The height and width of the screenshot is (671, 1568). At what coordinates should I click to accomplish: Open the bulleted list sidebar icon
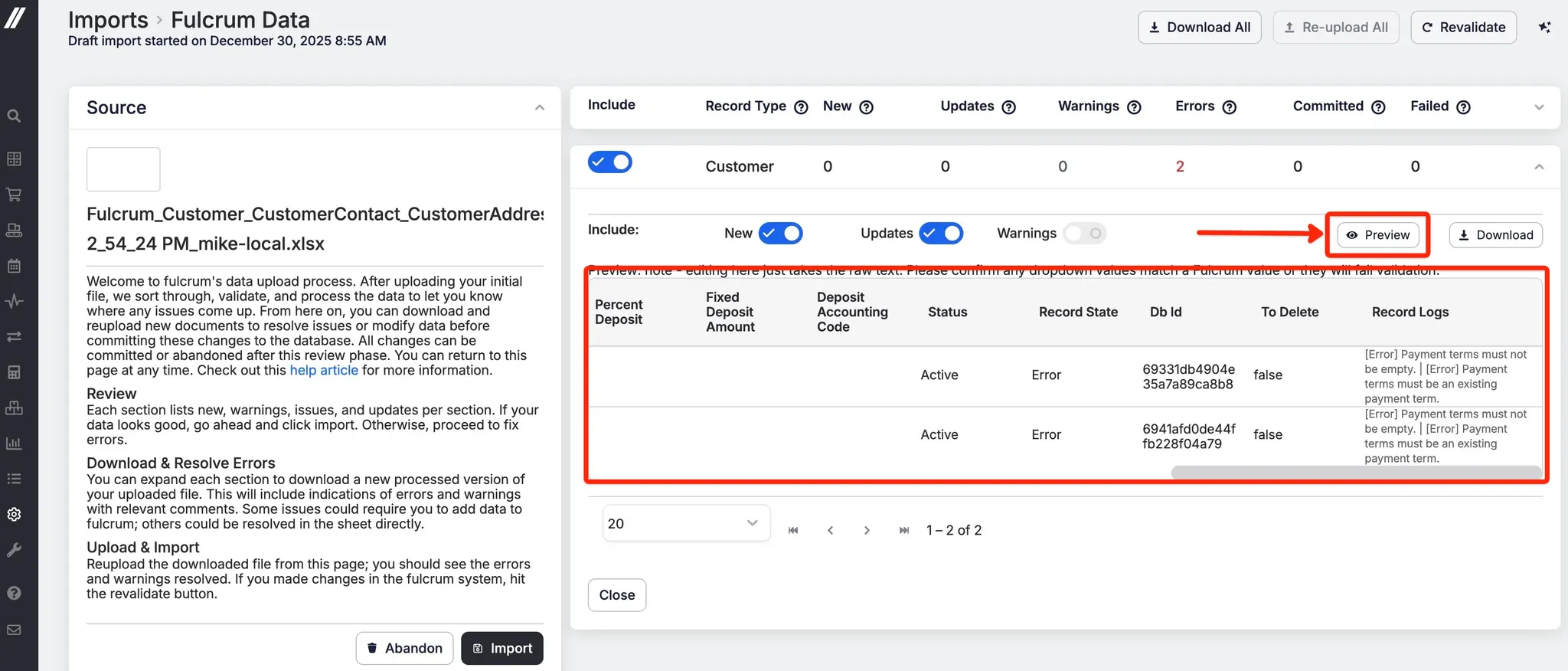coord(14,479)
